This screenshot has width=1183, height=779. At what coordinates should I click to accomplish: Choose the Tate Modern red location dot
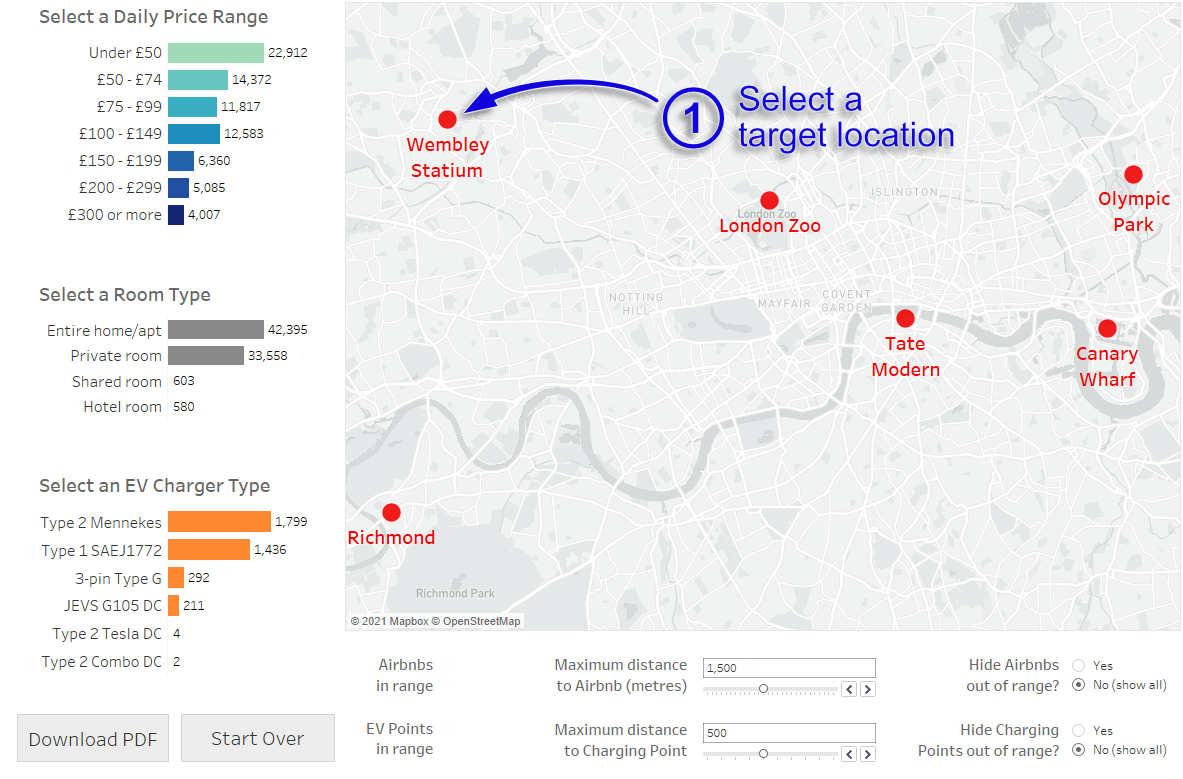click(905, 318)
